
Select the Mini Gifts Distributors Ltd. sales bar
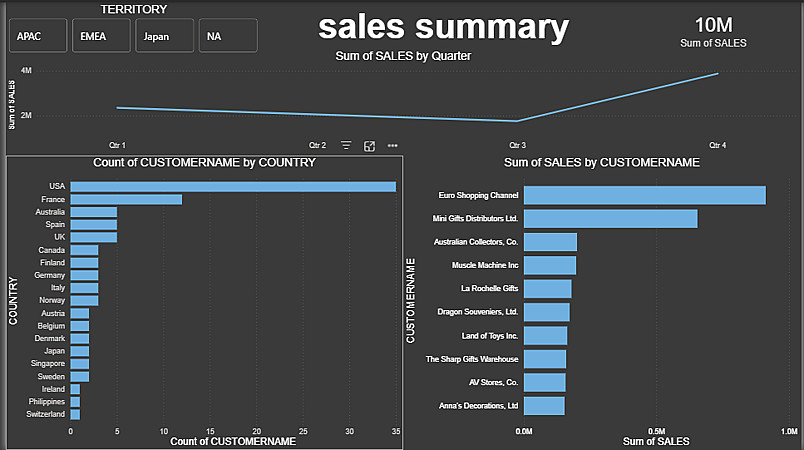click(611, 219)
